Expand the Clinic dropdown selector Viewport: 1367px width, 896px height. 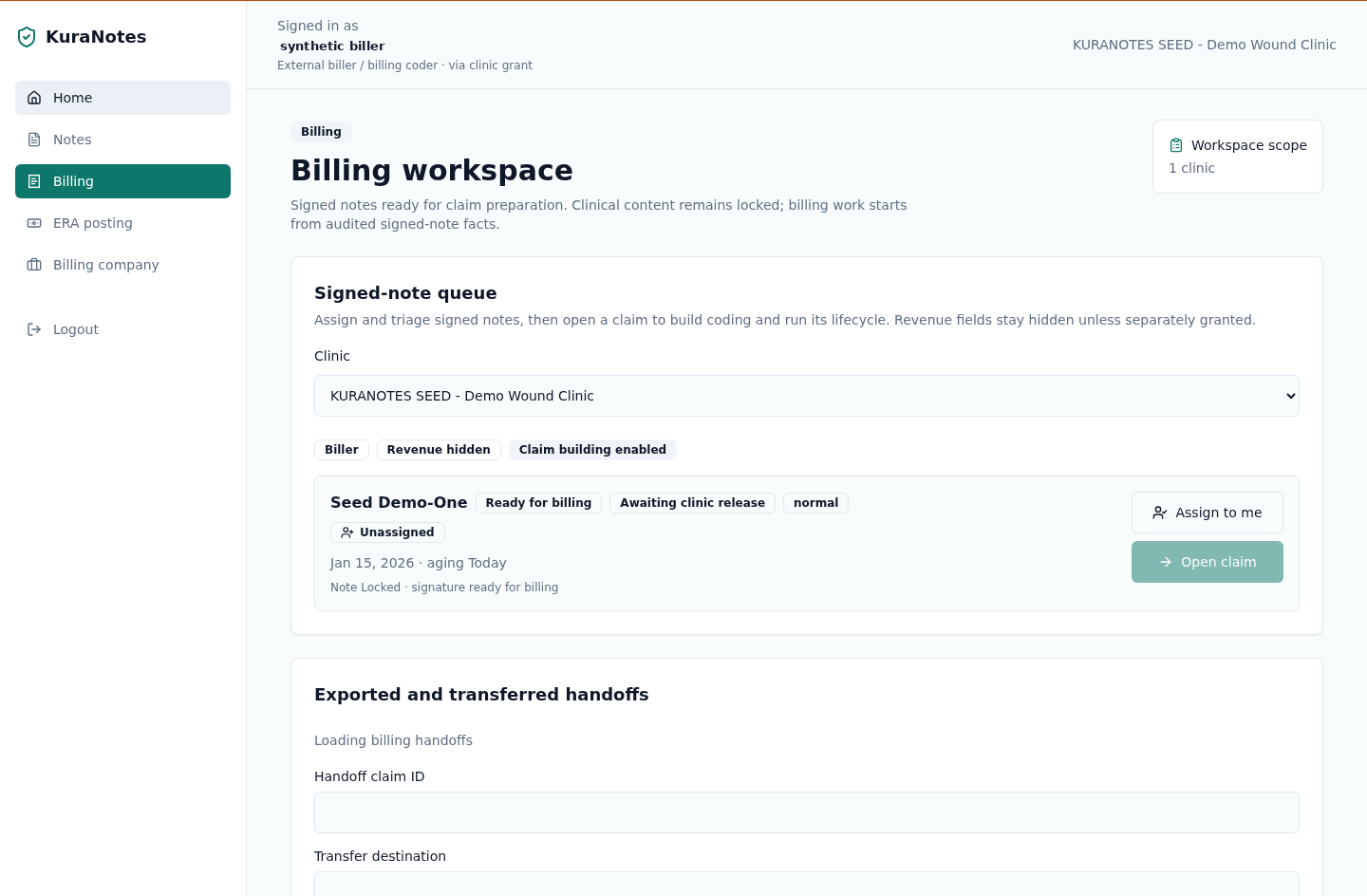(x=807, y=396)
